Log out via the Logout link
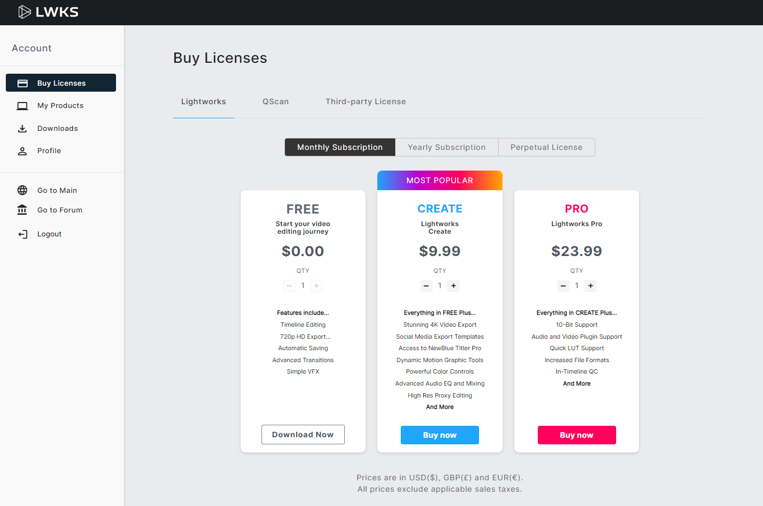 click(49, 234)
